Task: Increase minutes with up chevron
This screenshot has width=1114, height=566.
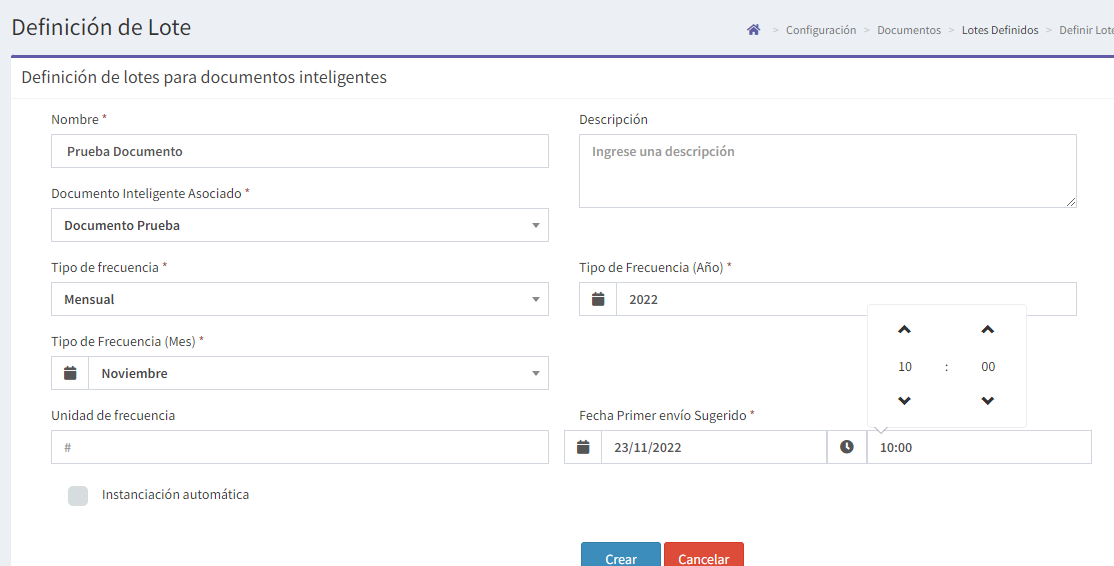Action: (x=988, y=330)
